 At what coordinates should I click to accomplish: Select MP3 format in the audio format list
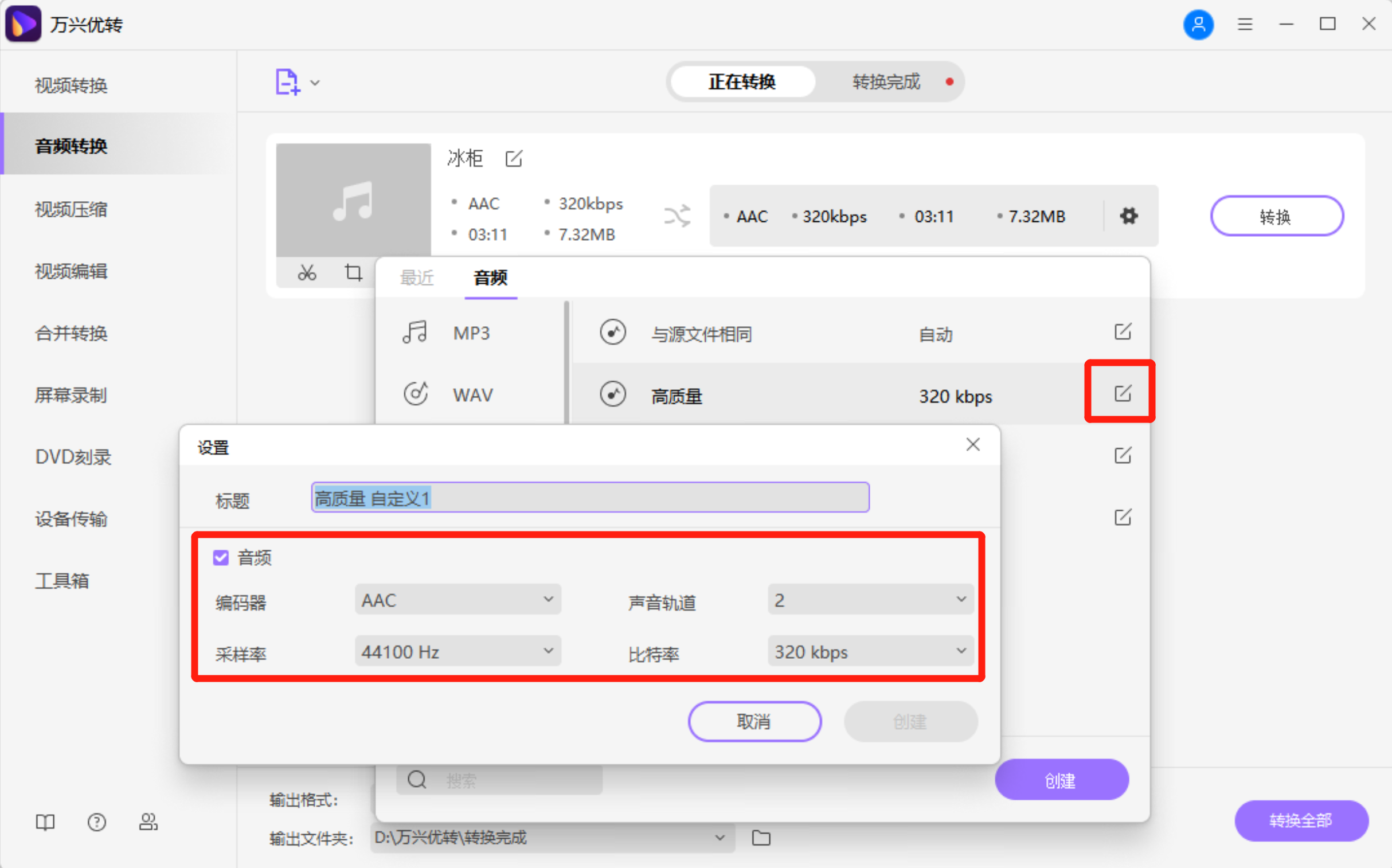click(471, 332)
